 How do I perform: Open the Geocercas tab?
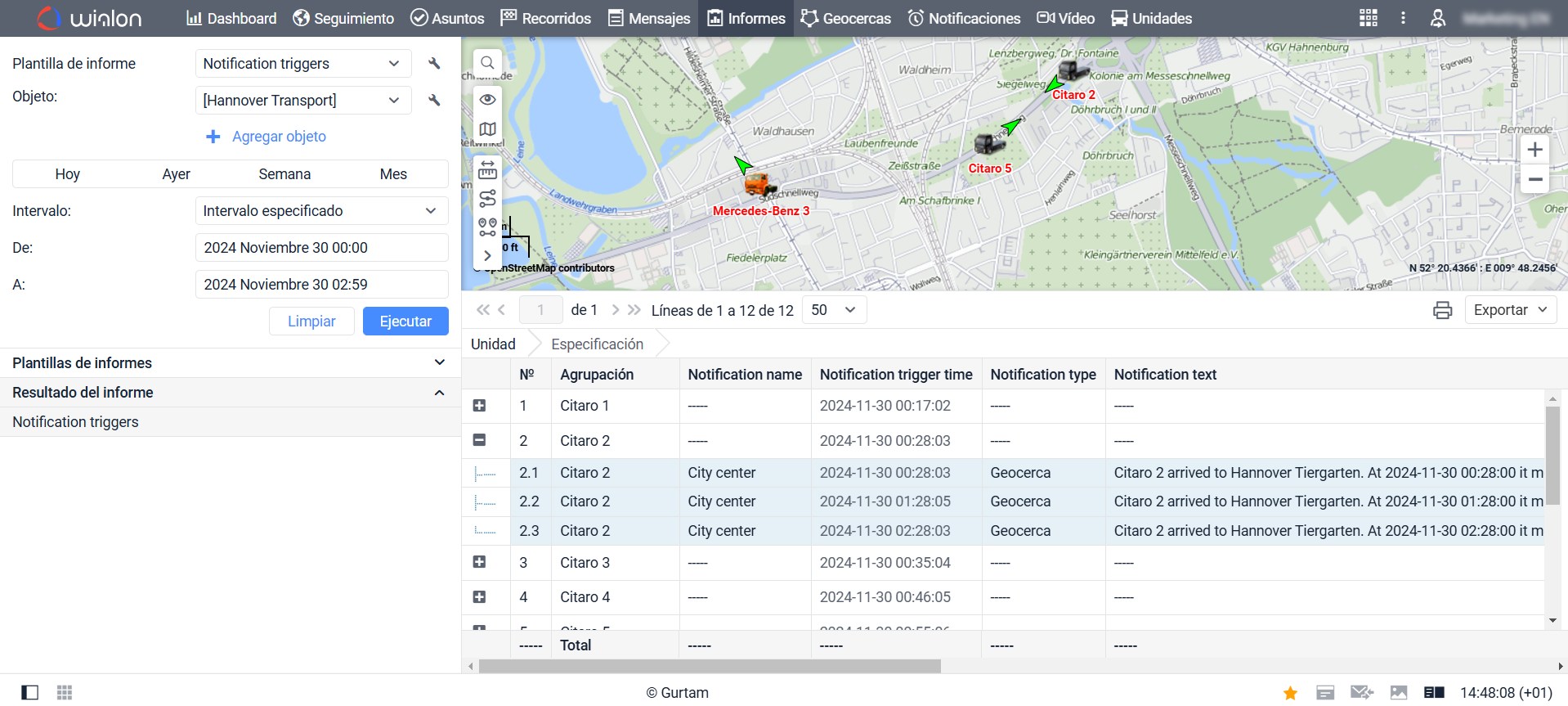845,18
